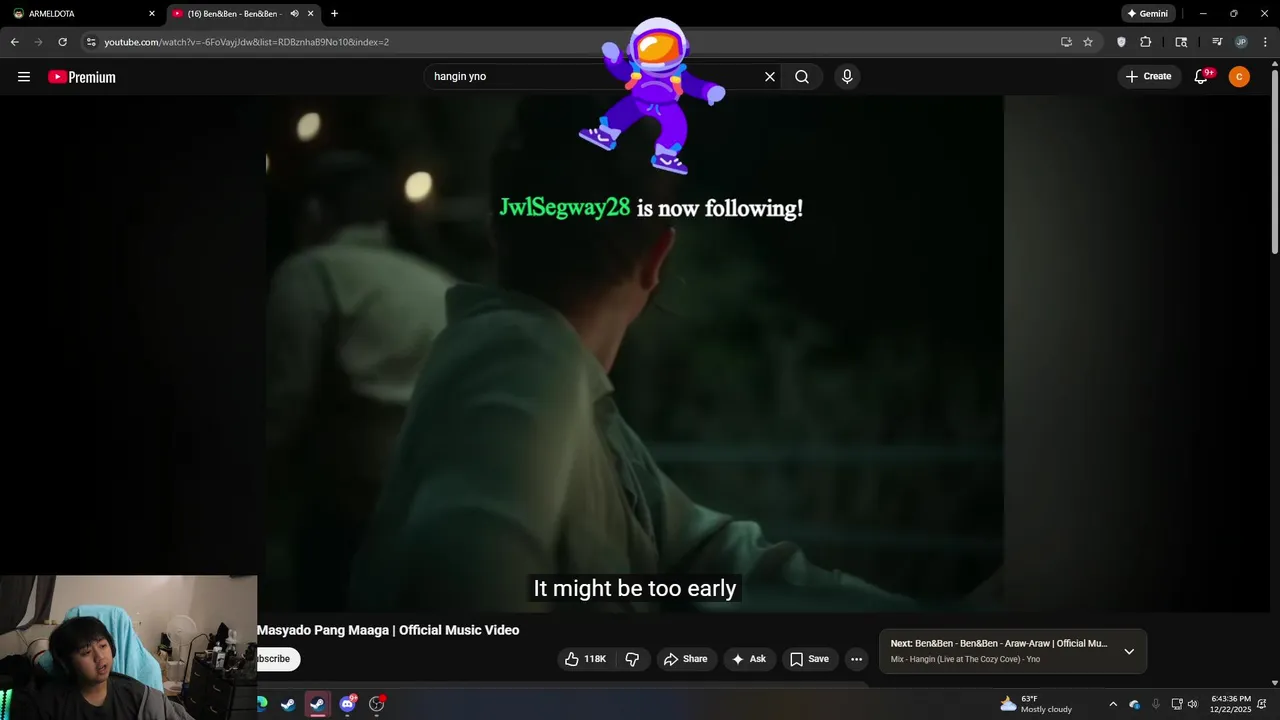Go back in browser
This screenshot has width=1280, height=720.
coord(14,42)
